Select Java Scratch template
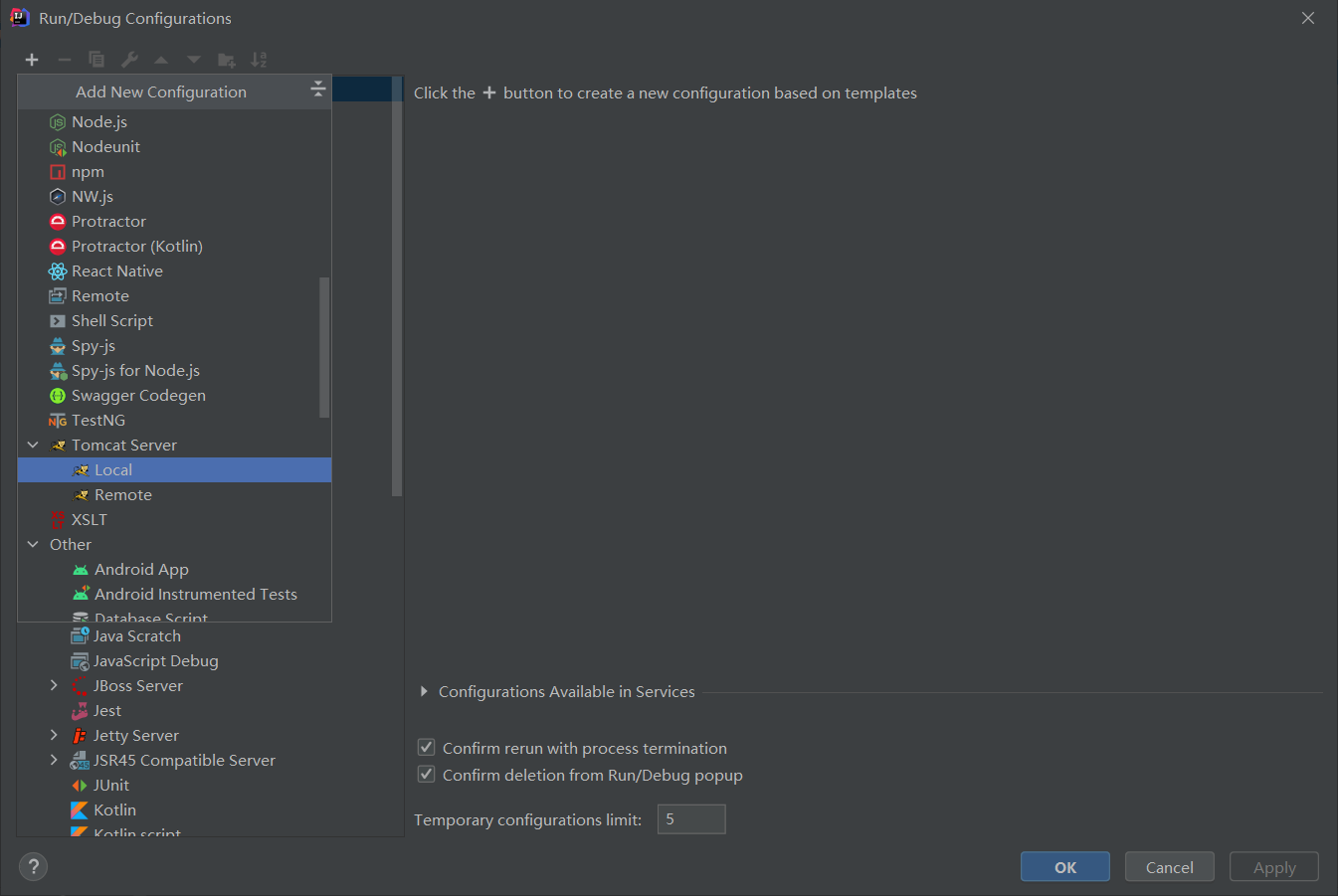1338x896 pixels. click(x=137, y=635)
